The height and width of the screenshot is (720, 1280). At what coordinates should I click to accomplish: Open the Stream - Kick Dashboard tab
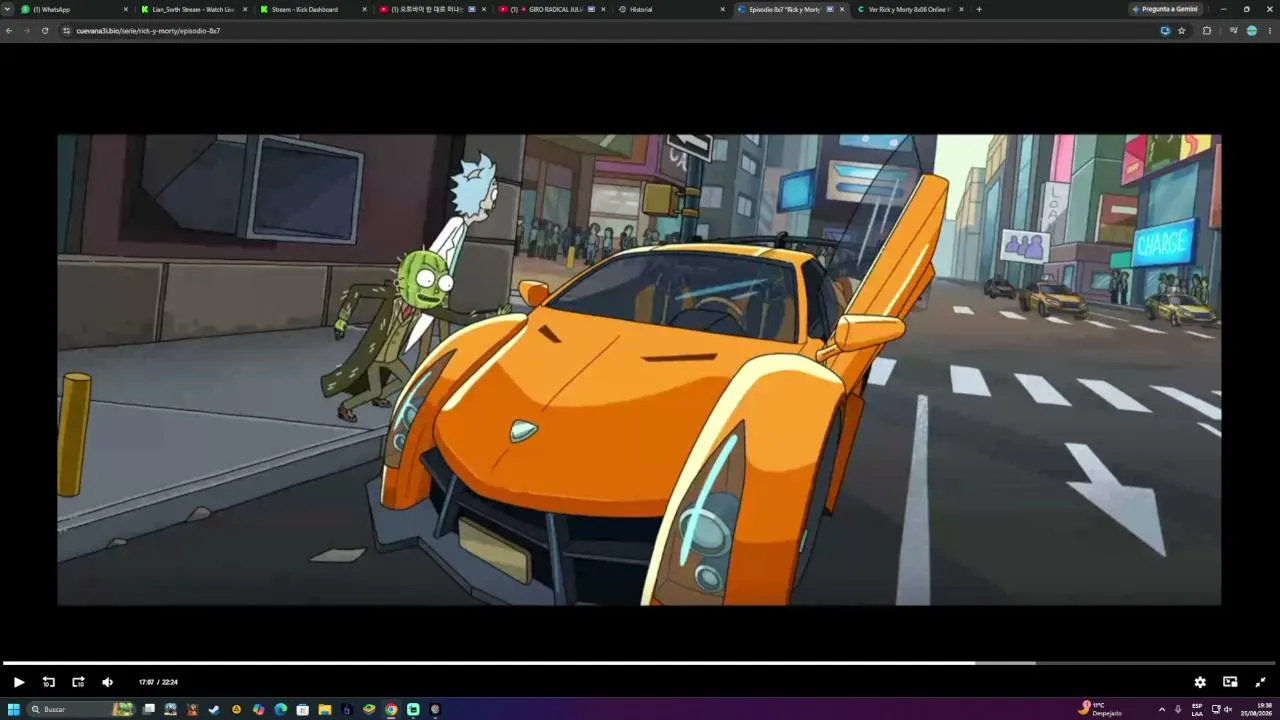click(312, 9)
